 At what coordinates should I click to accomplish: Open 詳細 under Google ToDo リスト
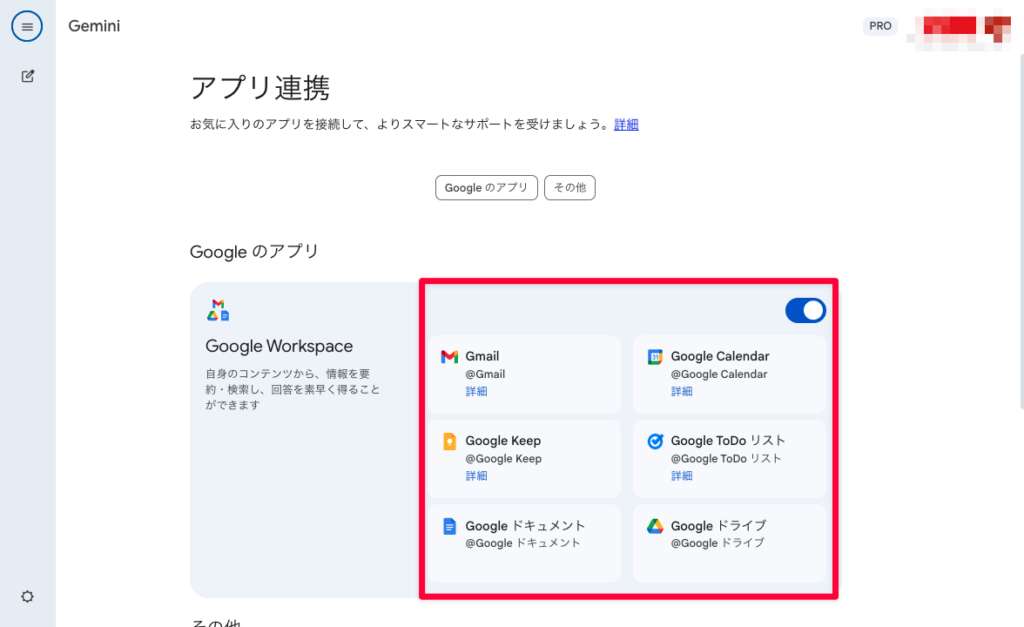(681, 476)
